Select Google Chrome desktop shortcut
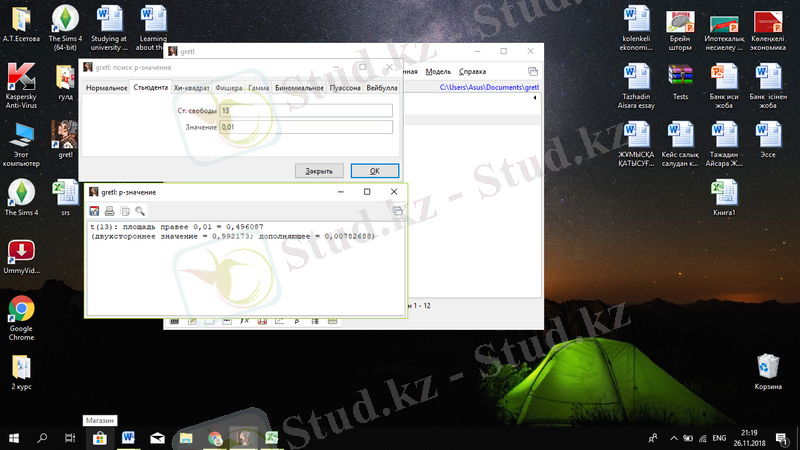 (x=21, y=318)
